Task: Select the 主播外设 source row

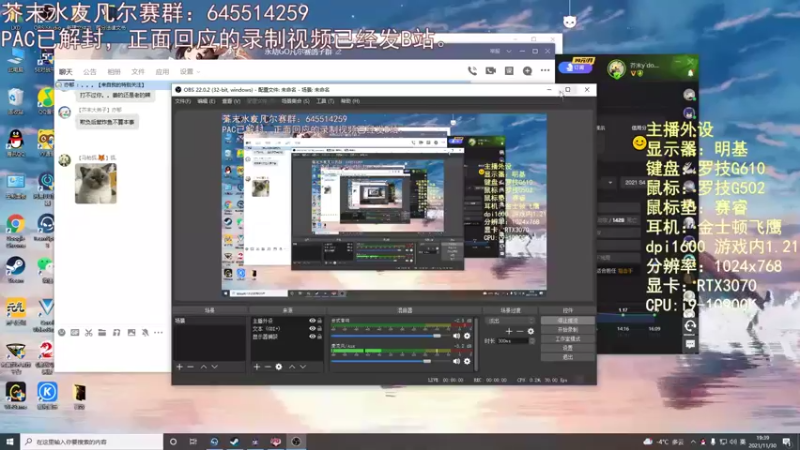Action: [x=287, y=321]
